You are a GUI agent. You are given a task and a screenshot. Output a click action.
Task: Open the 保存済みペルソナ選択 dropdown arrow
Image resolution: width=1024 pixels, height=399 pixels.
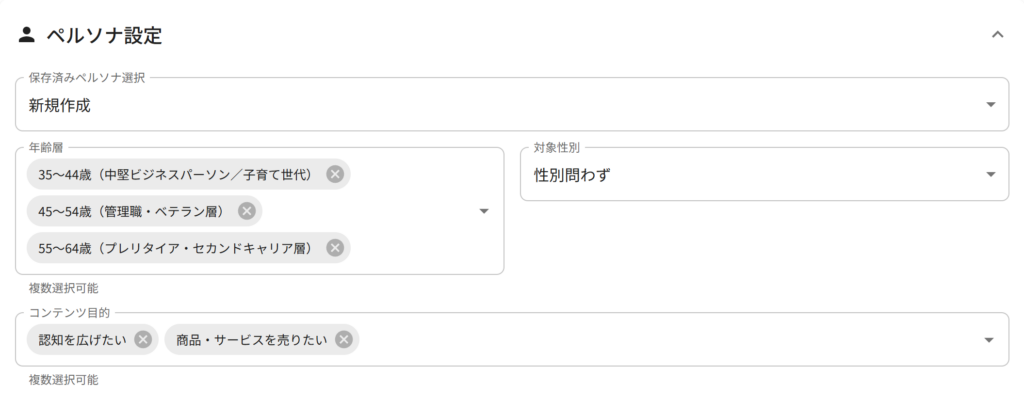click(991, 104)
